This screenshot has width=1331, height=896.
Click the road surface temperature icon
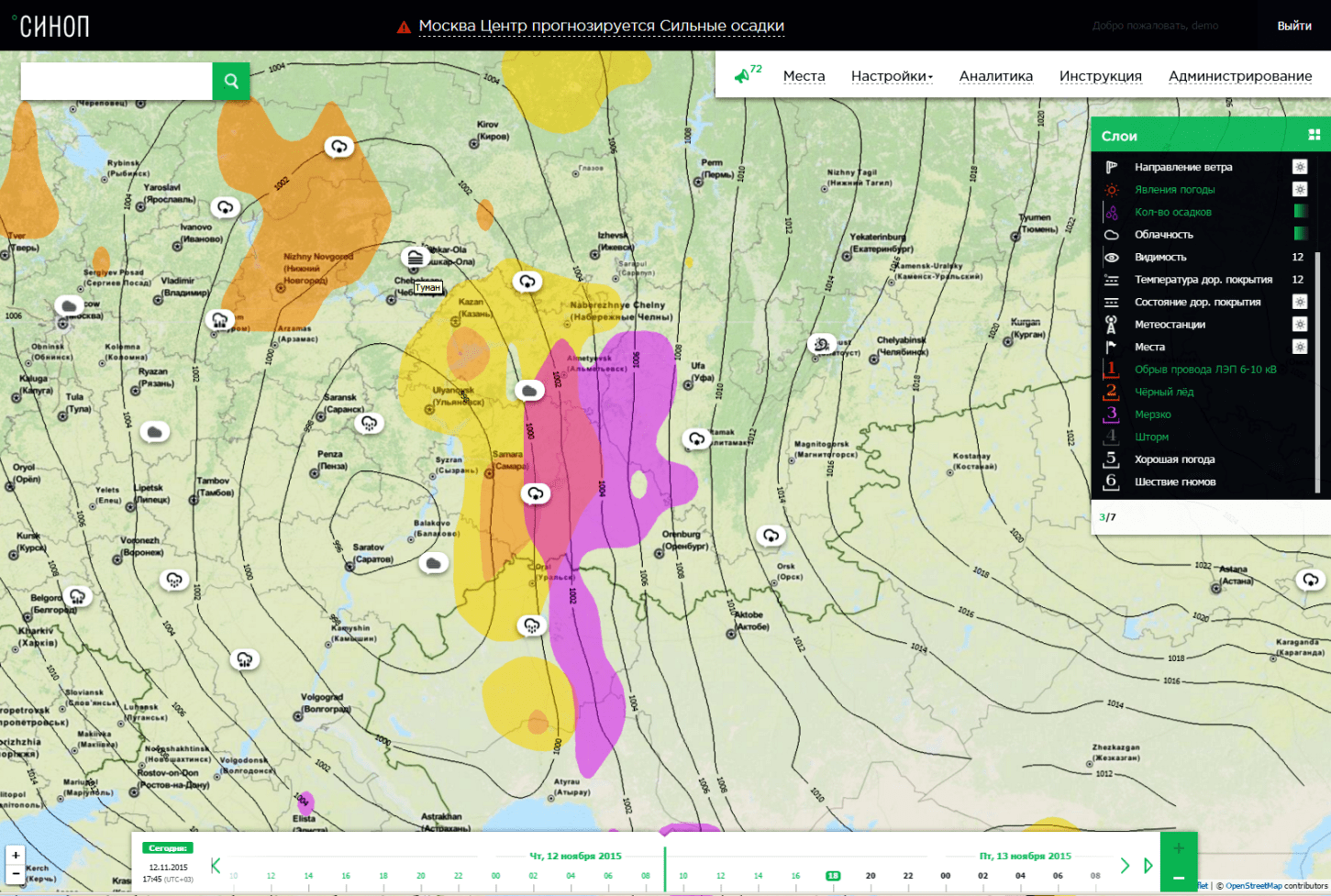click(x=1111, y=280)
